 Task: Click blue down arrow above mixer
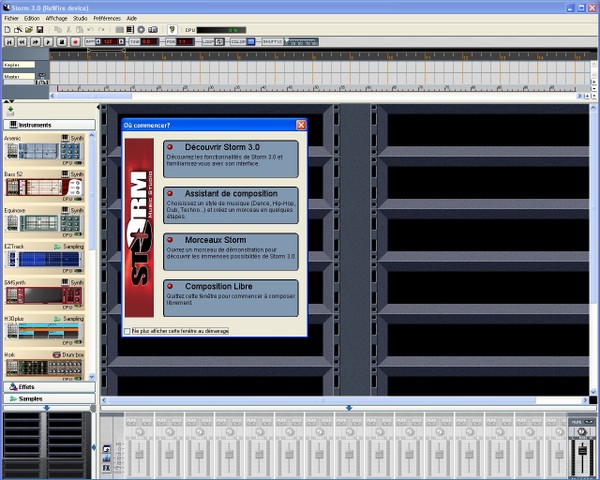(349, 408)
